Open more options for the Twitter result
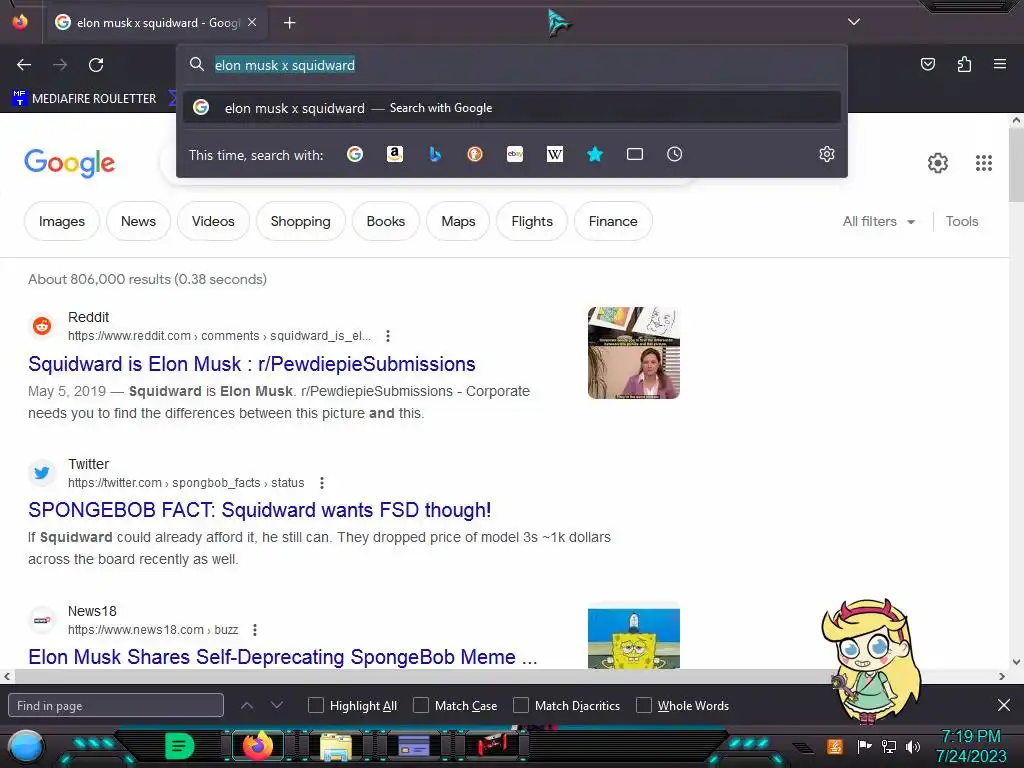 point(321,483)
